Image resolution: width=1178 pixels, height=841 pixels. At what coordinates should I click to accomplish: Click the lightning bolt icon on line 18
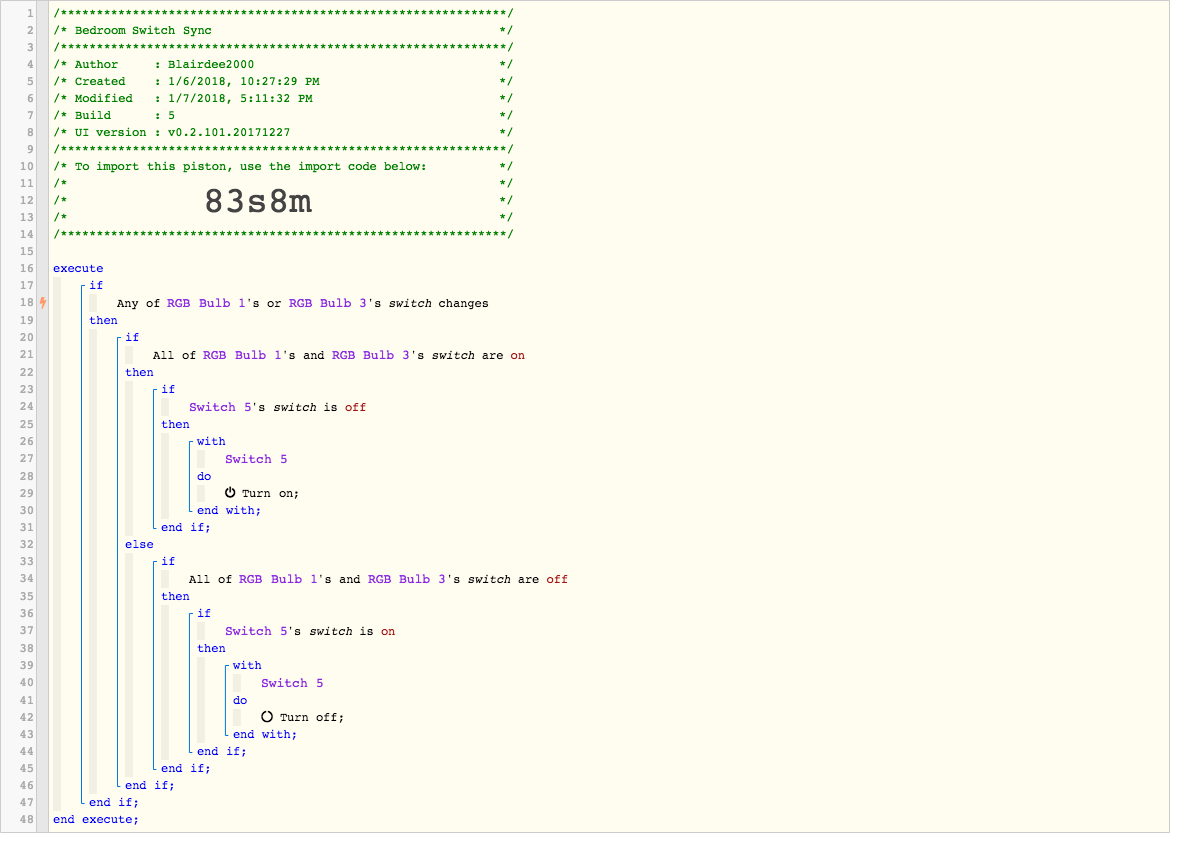tap(43, 303)
